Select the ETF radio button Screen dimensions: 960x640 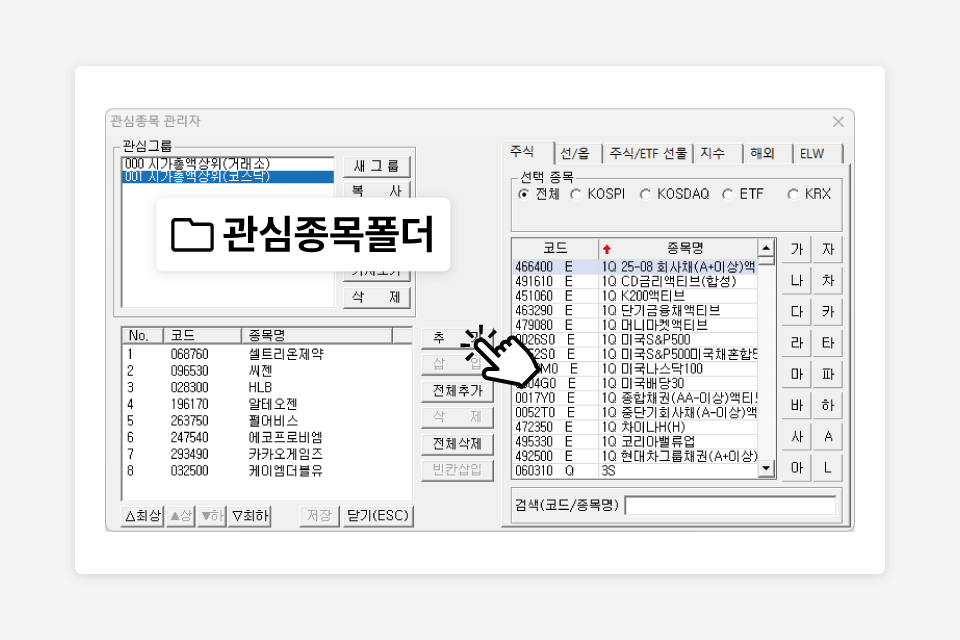[728, 194]
